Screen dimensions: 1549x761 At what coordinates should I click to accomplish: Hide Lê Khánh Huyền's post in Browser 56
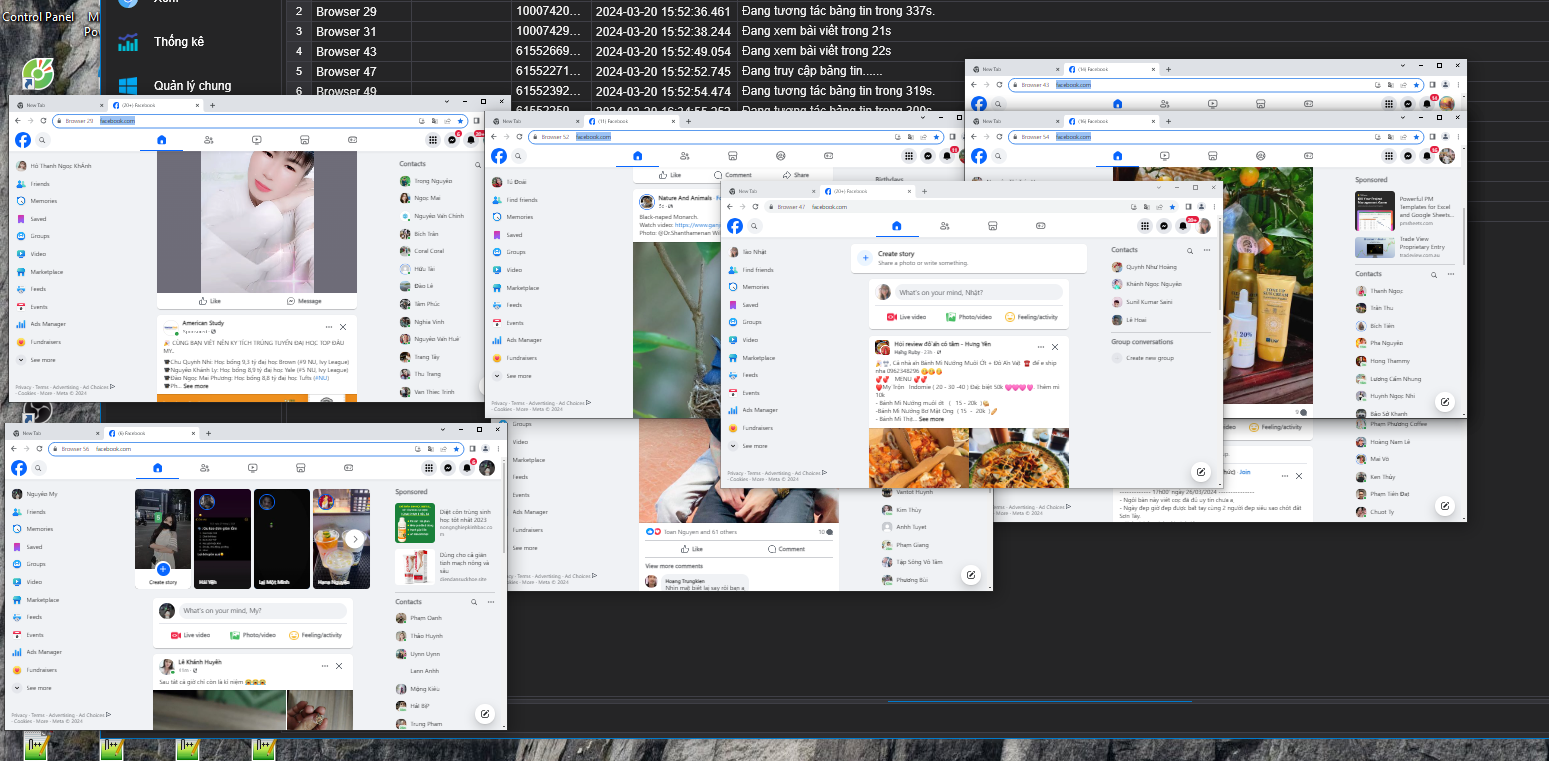point(339,666)
